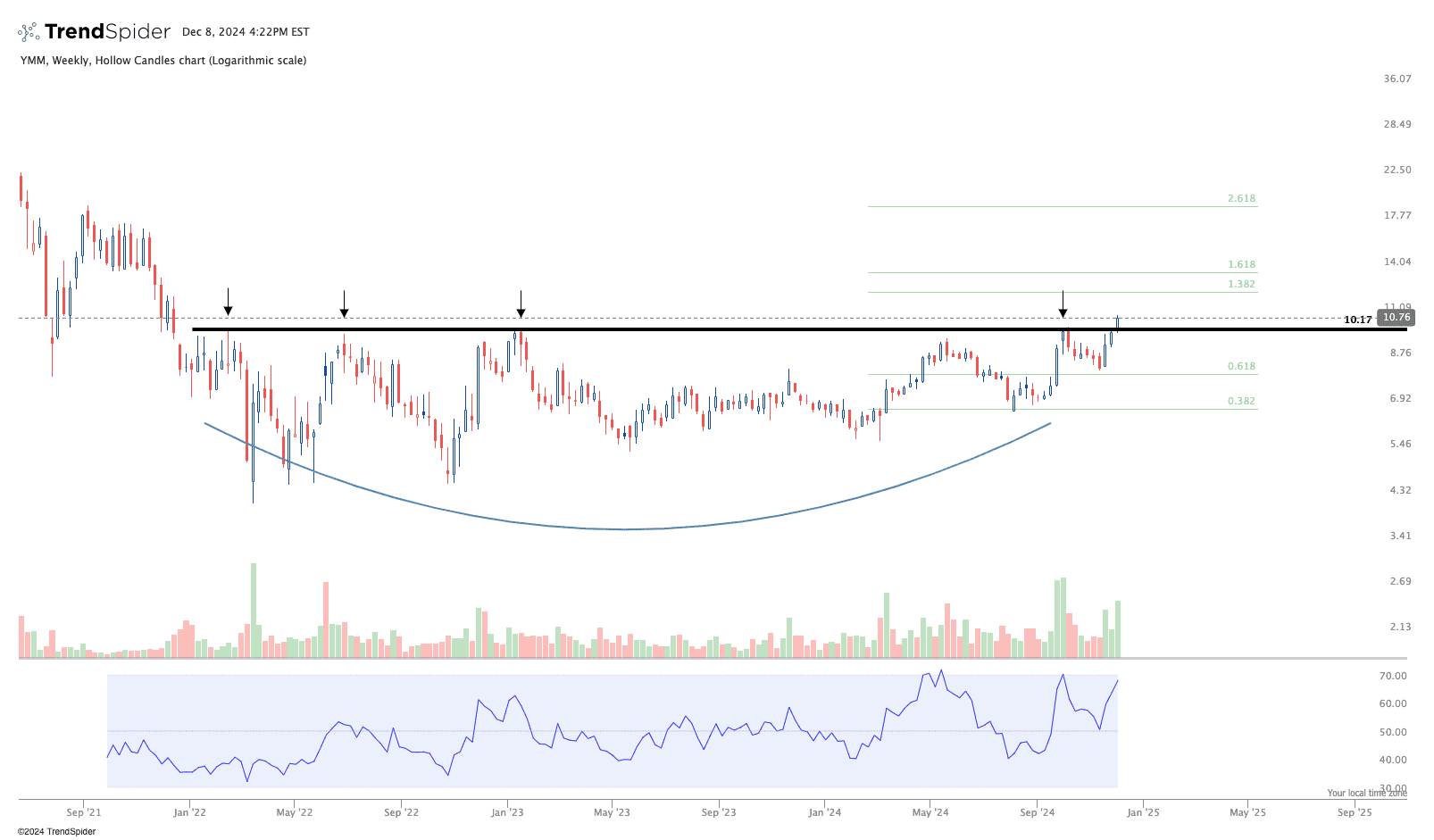Select the 1.382 Fibonacci level label

point(1241,284)
